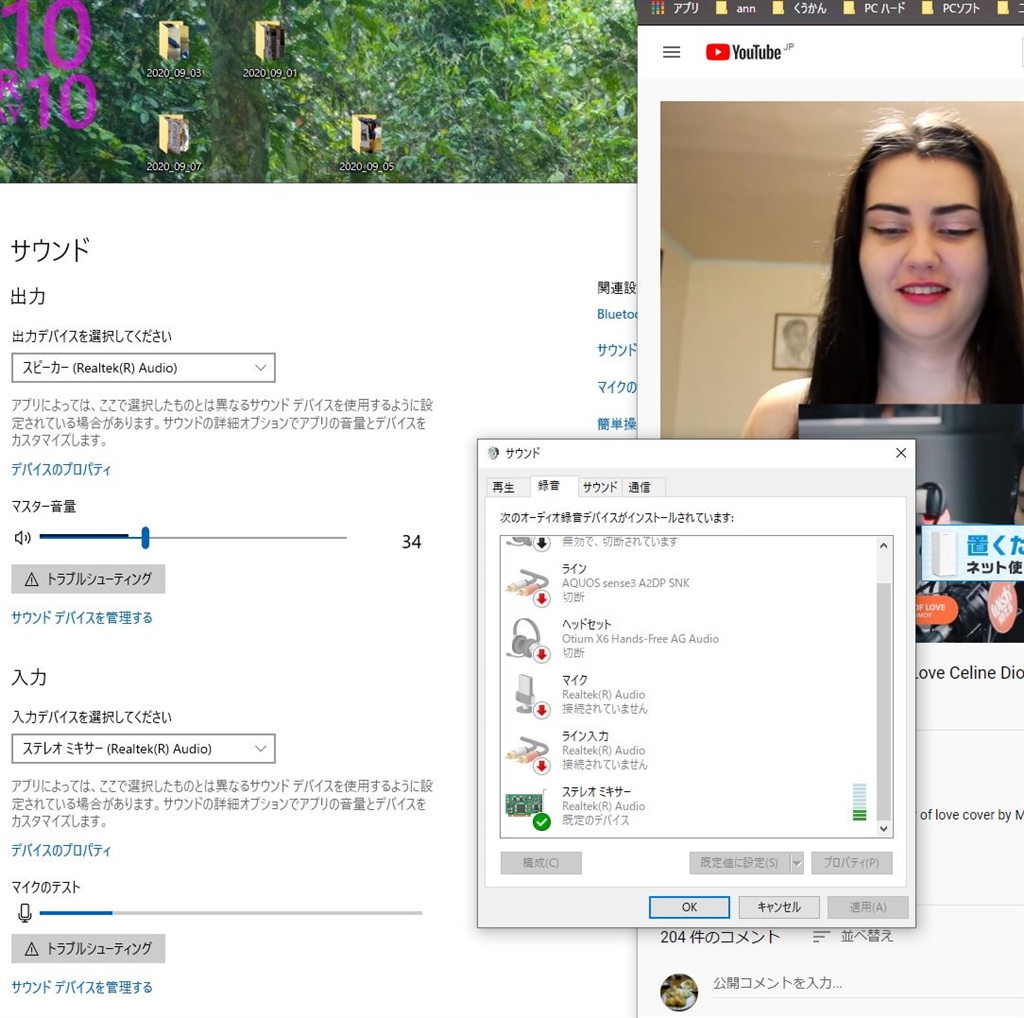The image size is (1024, 1018).
Task: Open output デバイスのプロパティ link
Action: (61, 469)
